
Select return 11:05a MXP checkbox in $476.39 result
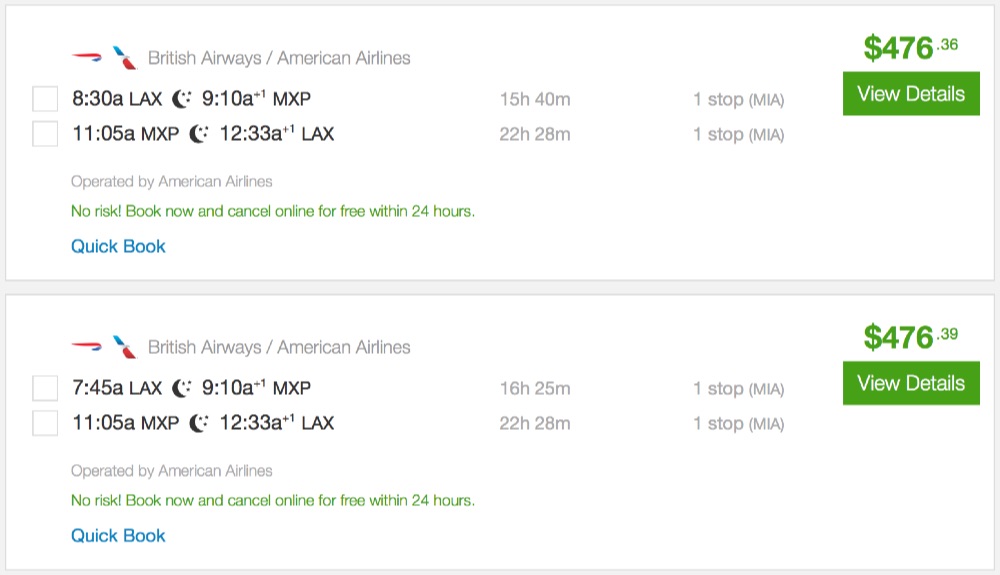click(x=45, y=423)
